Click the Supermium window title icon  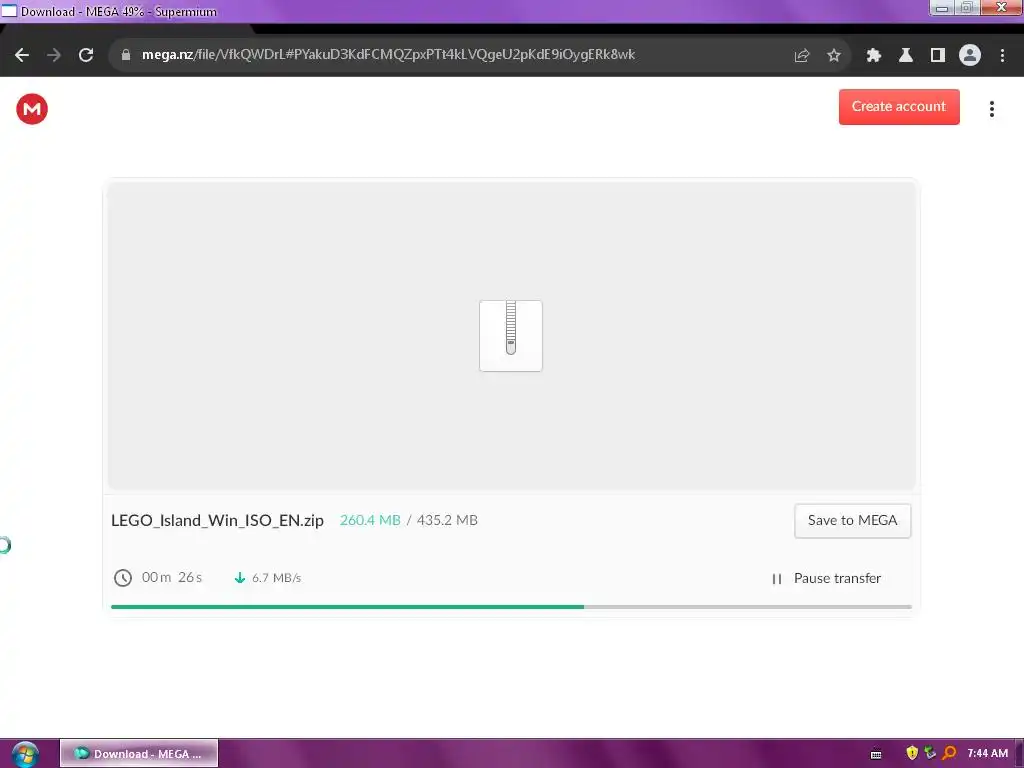(x=9, y=11)
